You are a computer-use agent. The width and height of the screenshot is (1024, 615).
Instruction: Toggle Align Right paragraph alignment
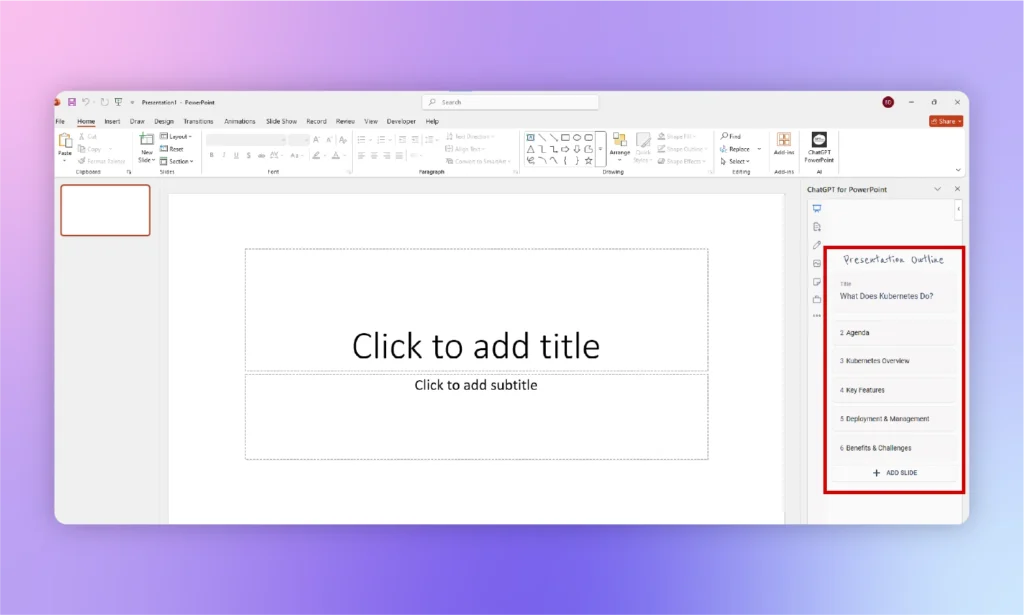pyautogui.click(x=387, y=155)
